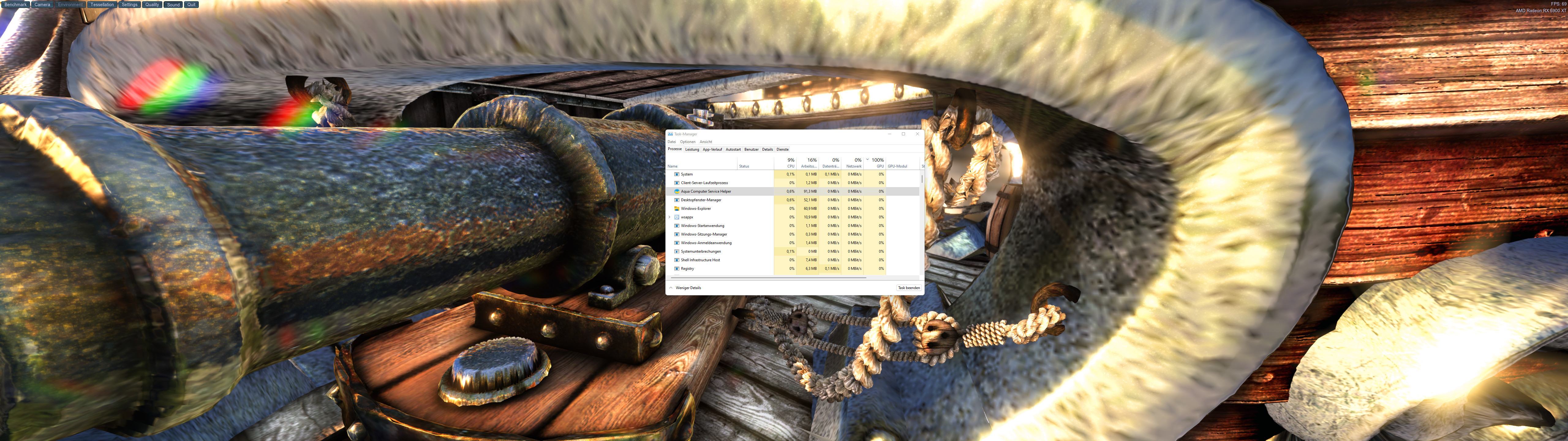Select the Systemunterbrechungen row name

[701, 251]
